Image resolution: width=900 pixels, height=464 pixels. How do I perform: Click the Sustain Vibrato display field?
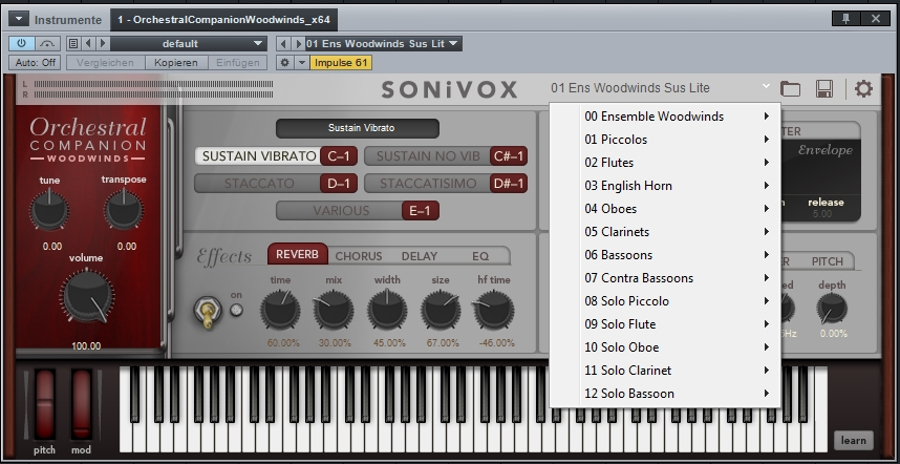click(358, 128)
